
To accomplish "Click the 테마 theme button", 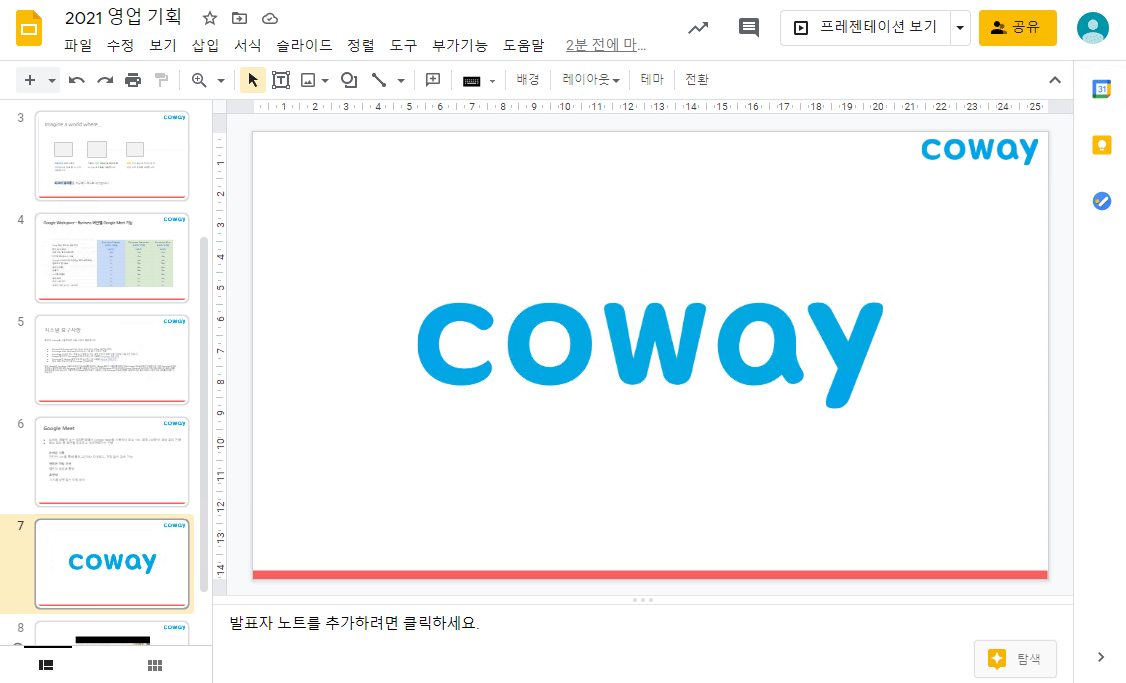I will (x=652, y=80).
